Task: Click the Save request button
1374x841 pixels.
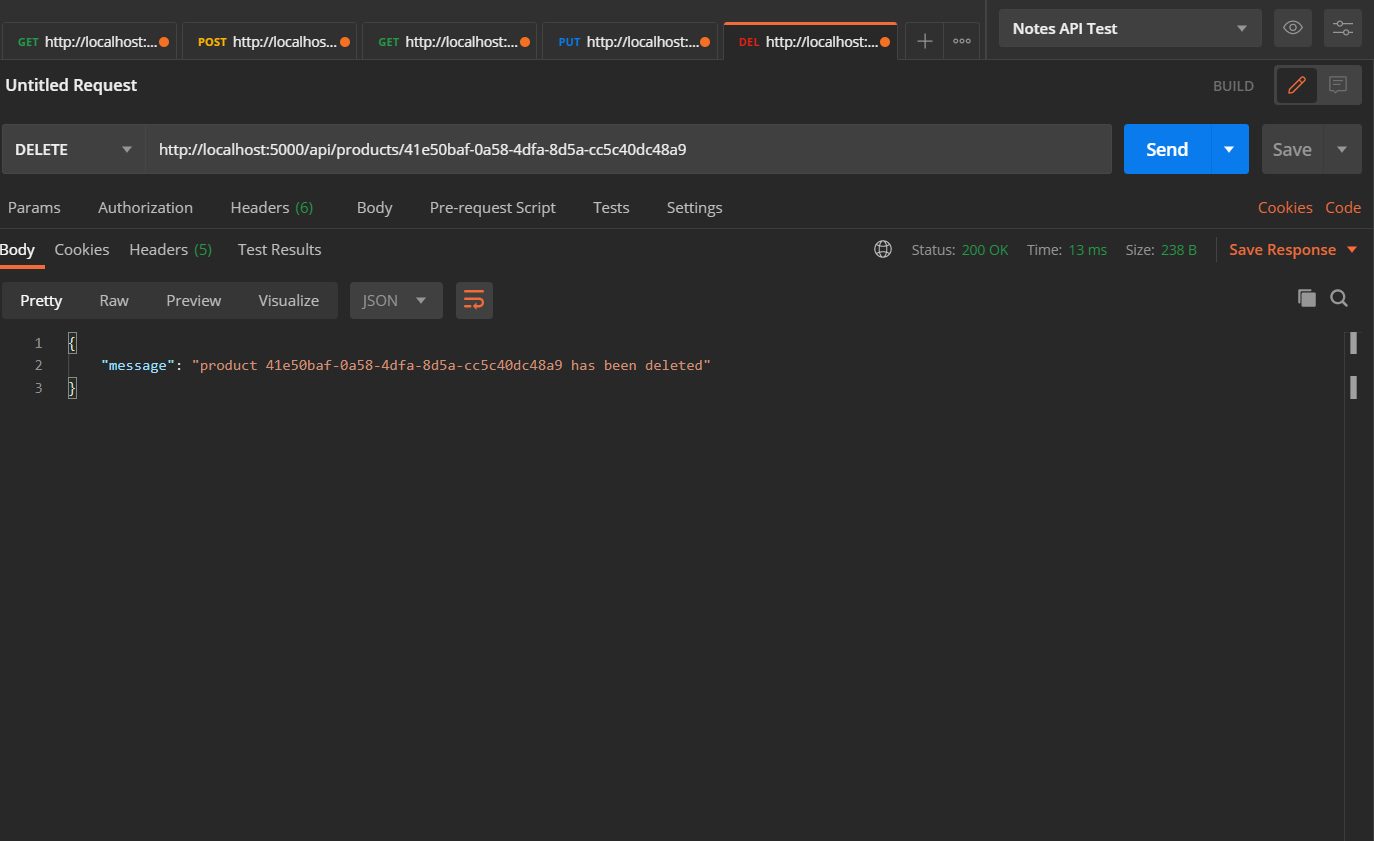Action: tap(1292, 149)
